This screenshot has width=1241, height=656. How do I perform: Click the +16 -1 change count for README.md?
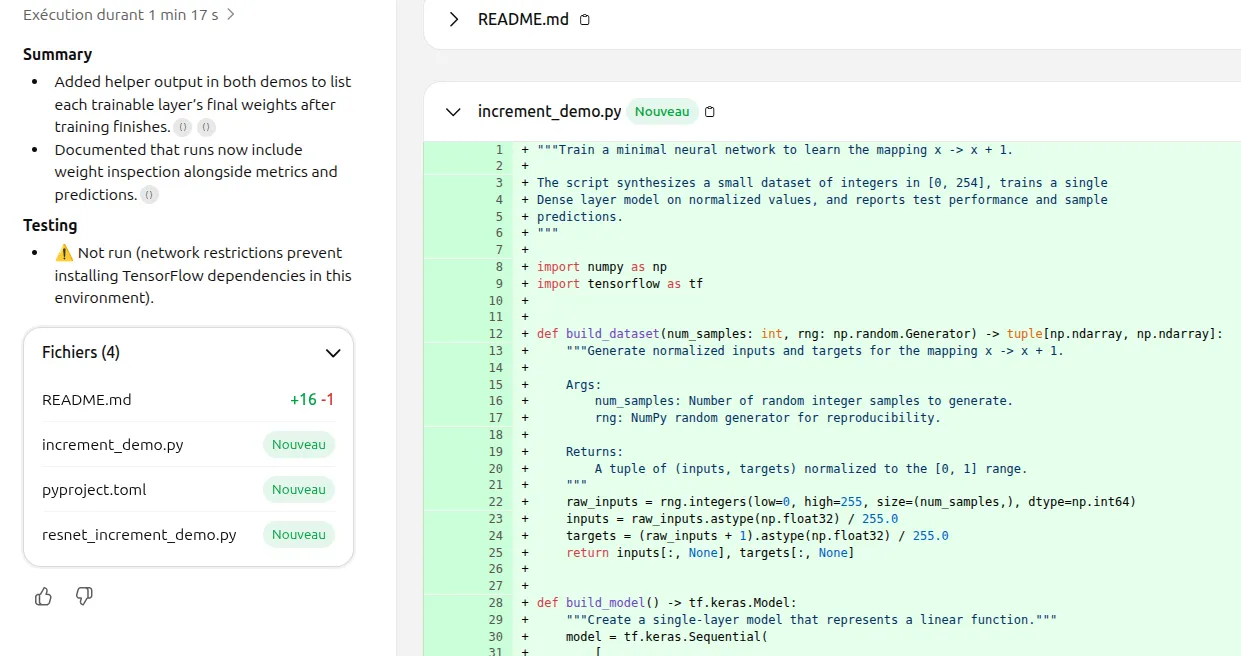pos(311,400)
